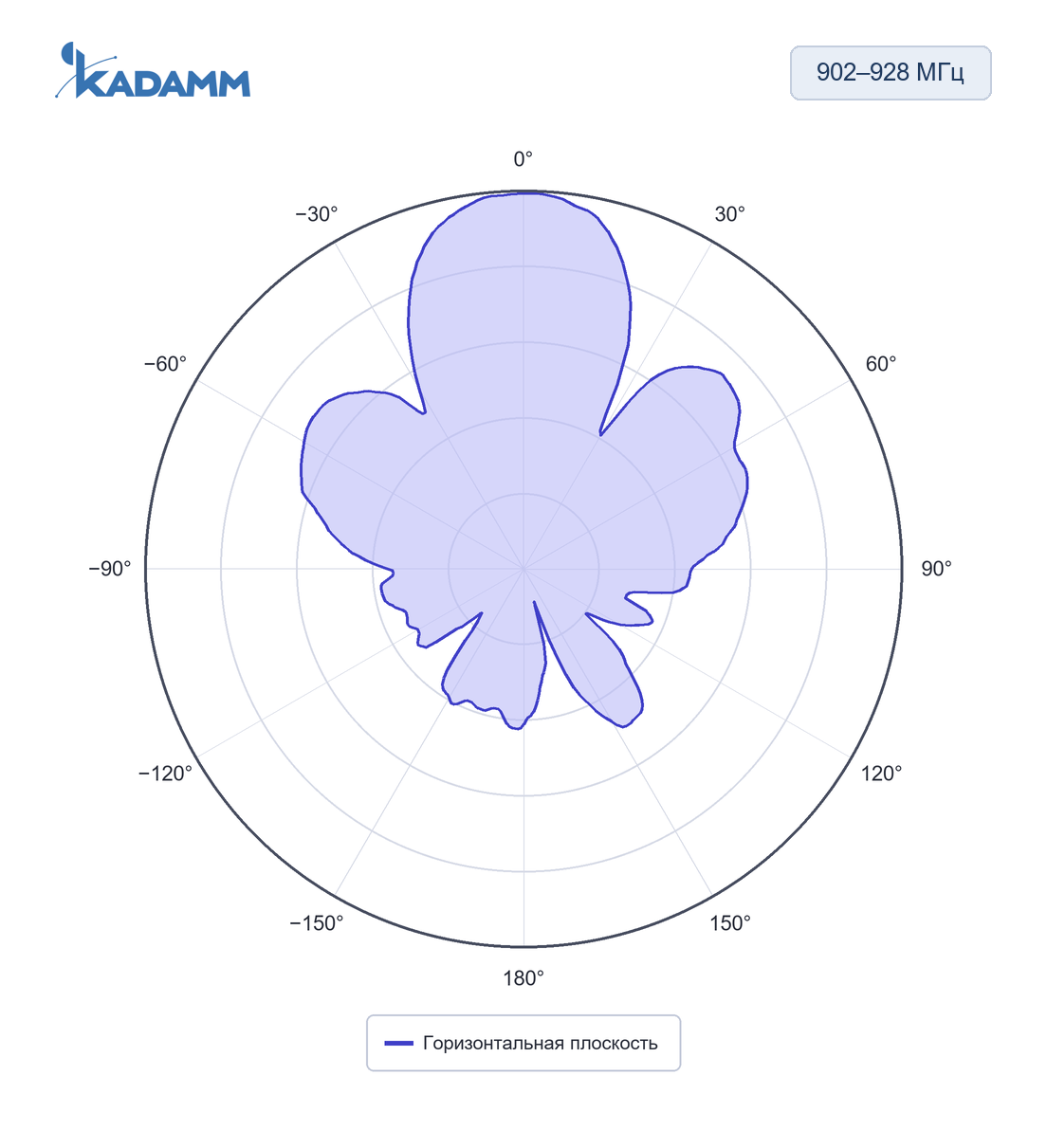Viewport: 1047px width, 1148px height.
Task: Click the 0° angle label
Action: (x=523, y=159)
